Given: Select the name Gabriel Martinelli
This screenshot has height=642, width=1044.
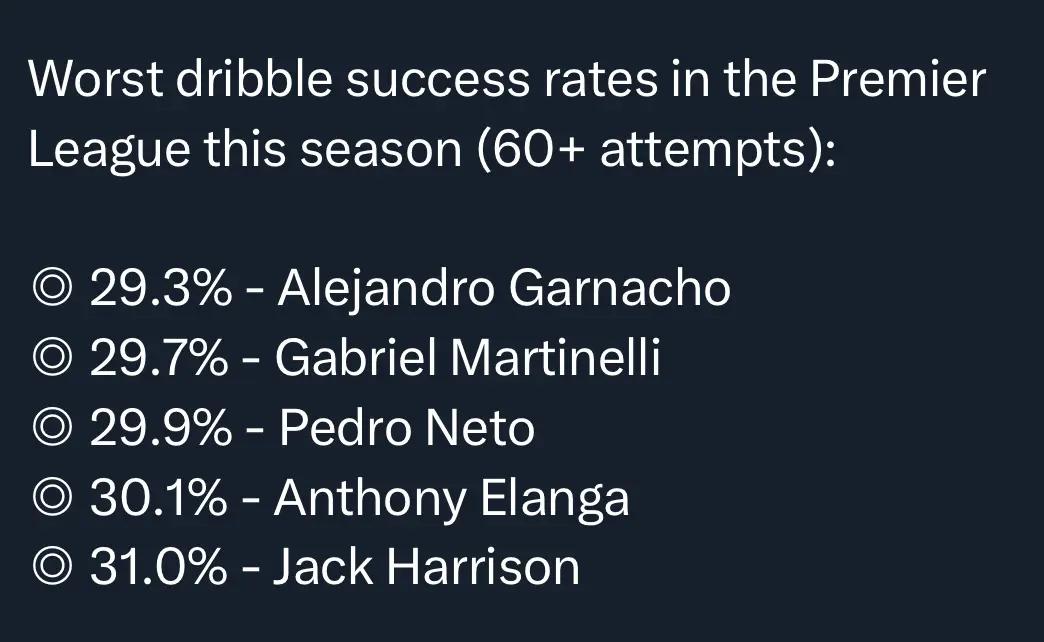Looking at the screenshot, I should coord(467,358).
